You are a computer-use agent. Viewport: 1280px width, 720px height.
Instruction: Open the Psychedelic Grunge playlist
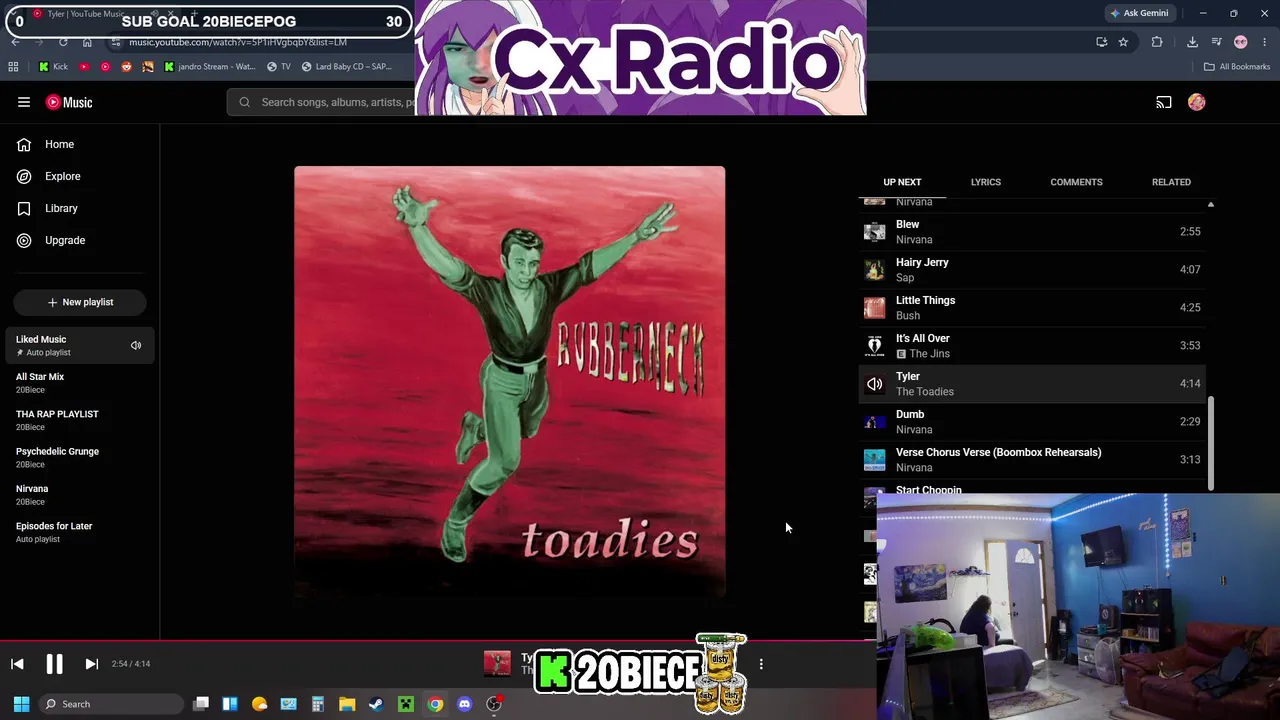pos(80,457)
